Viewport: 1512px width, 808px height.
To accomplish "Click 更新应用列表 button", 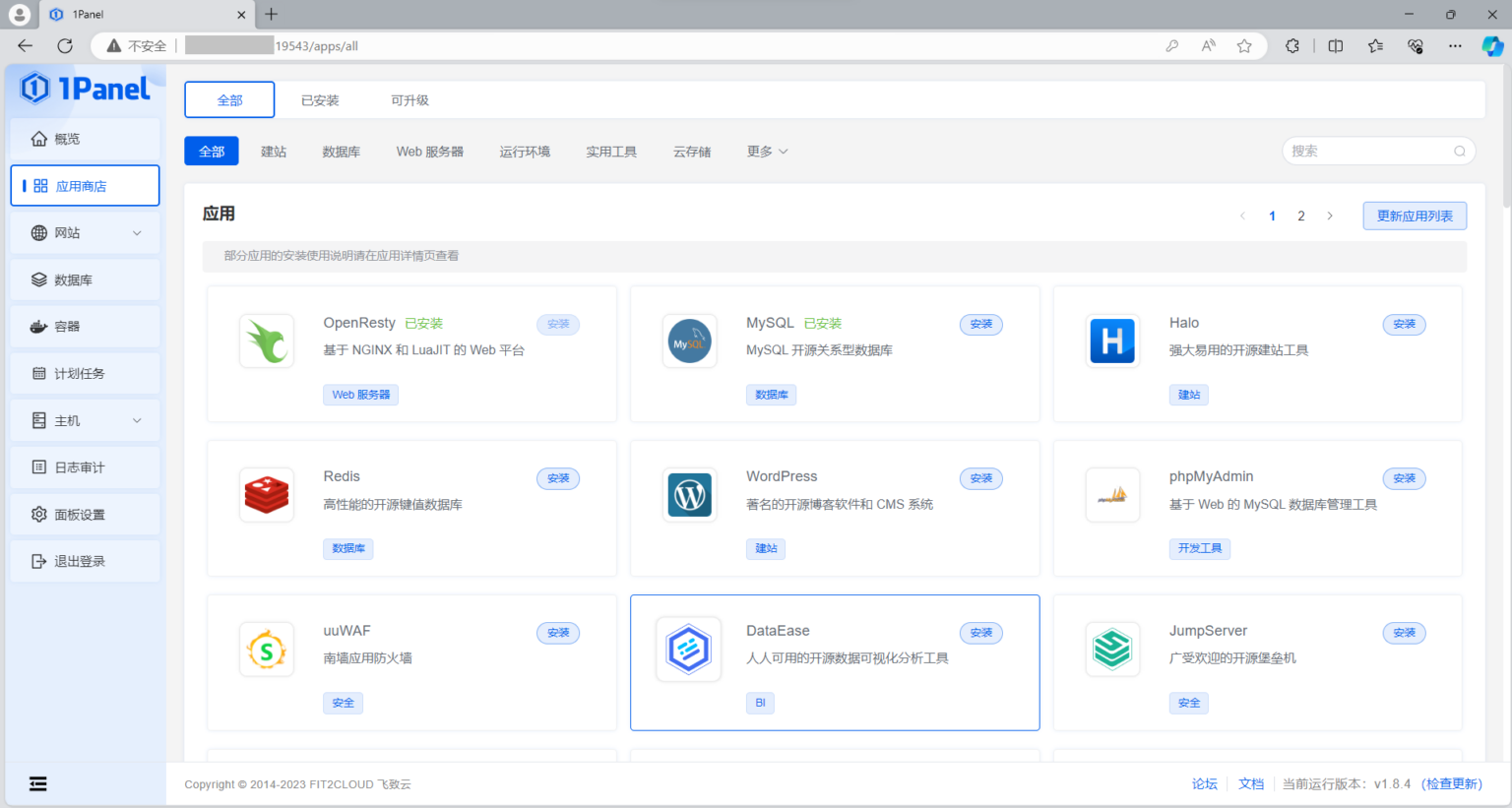I will point(1415,216).
